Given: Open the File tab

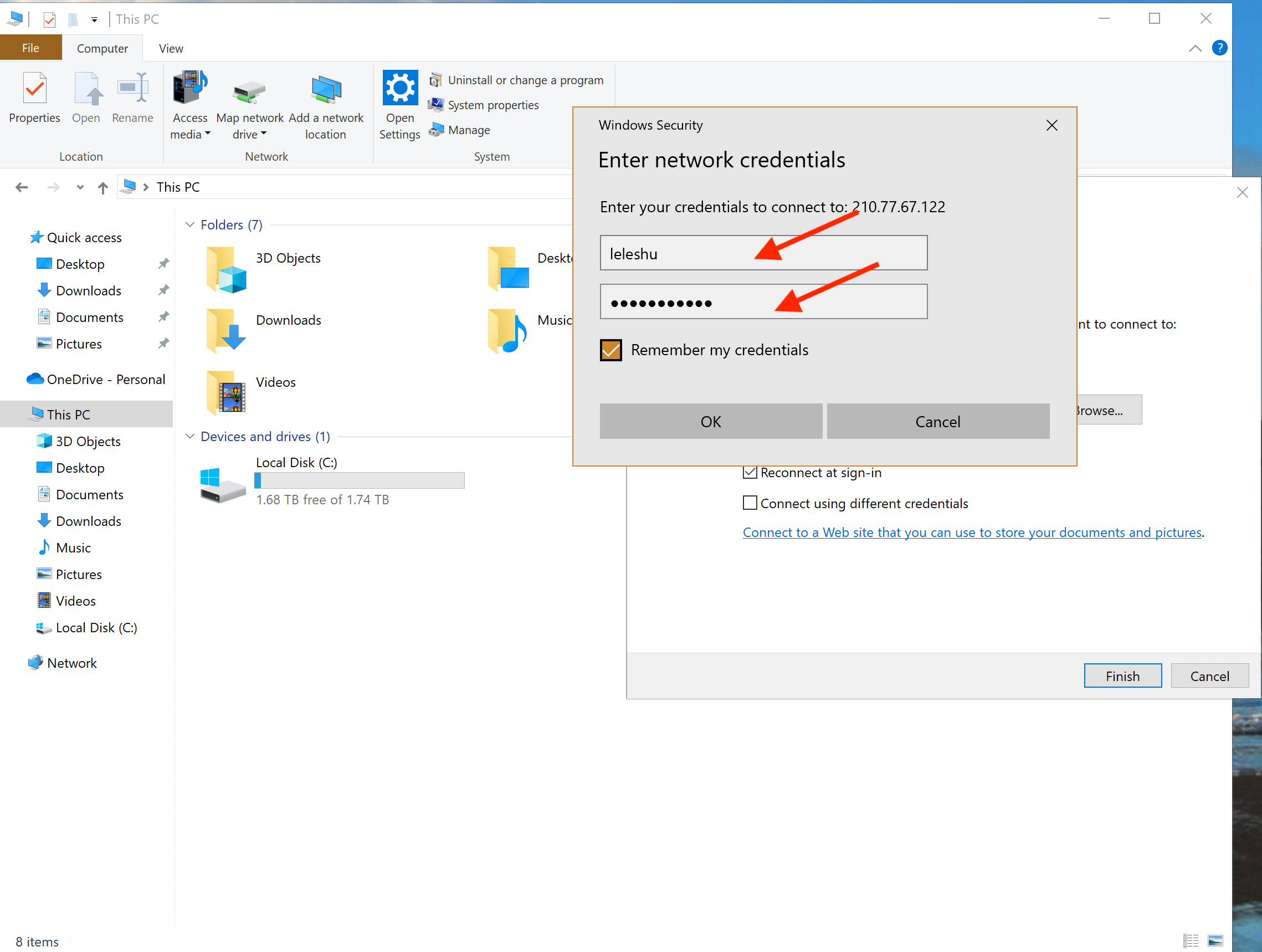Looking at the screenshot, I should pyautogui.click(x=31, y=48).
